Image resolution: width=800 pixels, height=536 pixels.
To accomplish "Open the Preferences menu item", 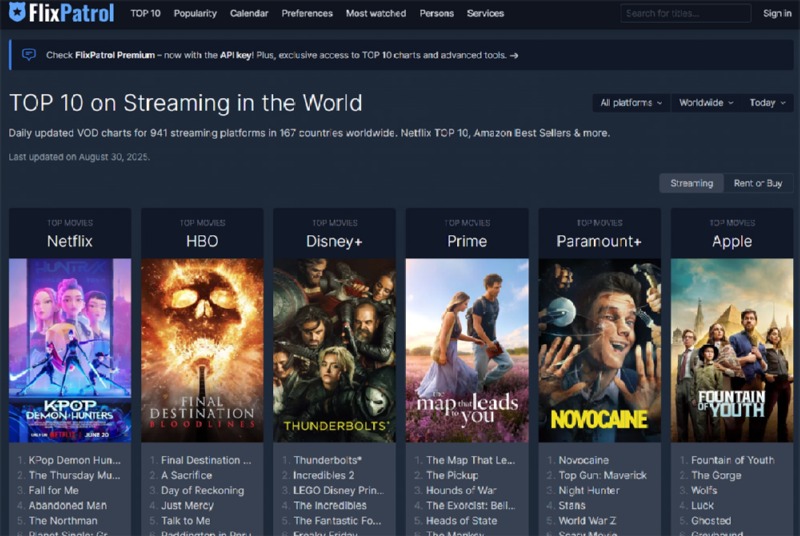I will tap(307, 13).
